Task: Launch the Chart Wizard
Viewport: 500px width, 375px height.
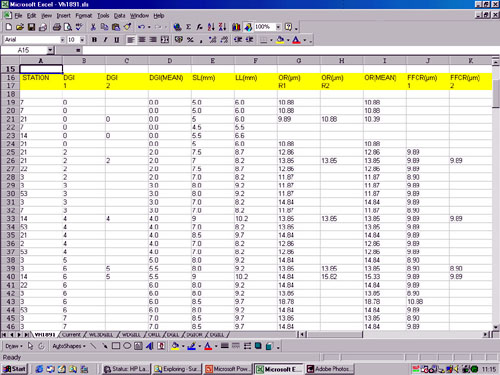Action: pos(236,27)
